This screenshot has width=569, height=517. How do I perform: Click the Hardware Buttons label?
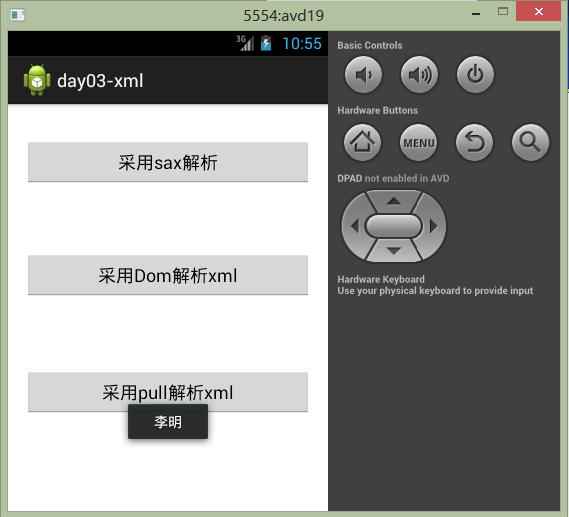pos(377,110)
